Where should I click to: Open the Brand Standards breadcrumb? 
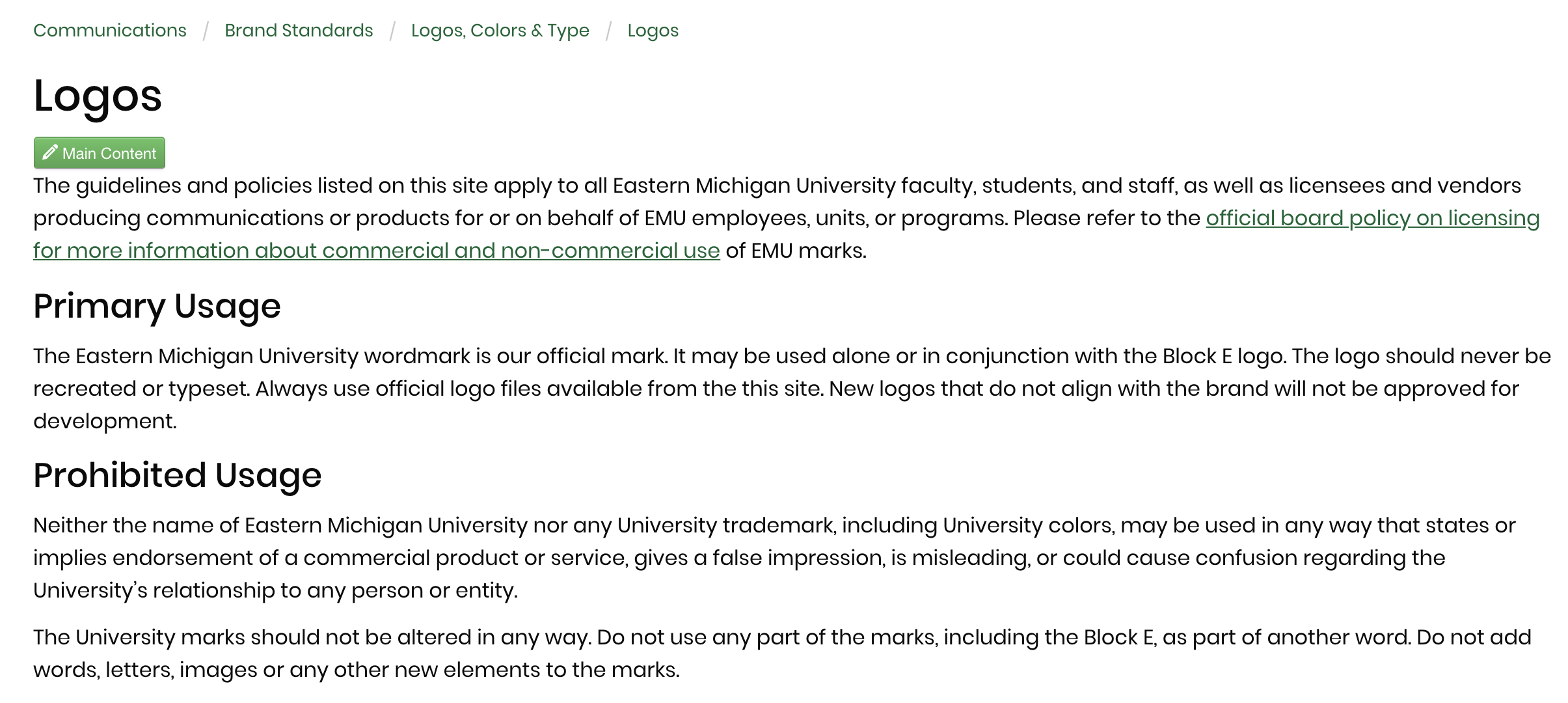[x=299, y=31]
